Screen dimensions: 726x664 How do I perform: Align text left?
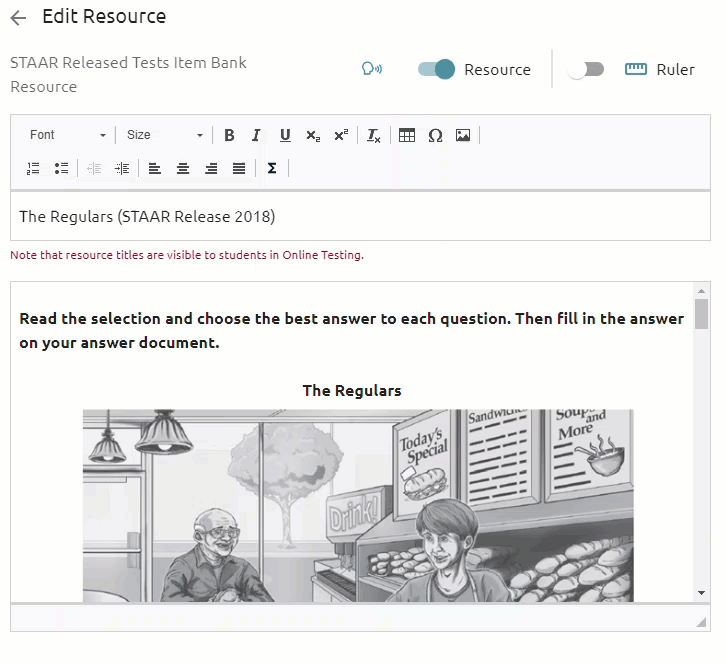(x=155, y=168)
